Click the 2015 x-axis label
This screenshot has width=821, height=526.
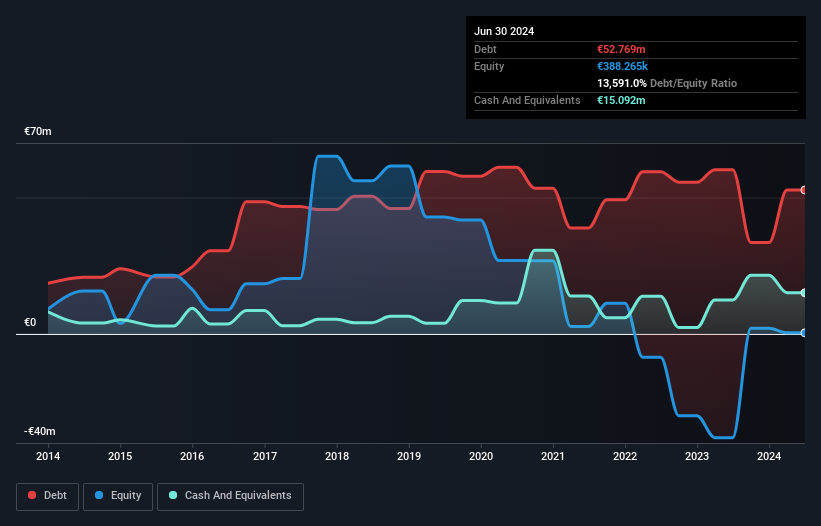120,456
